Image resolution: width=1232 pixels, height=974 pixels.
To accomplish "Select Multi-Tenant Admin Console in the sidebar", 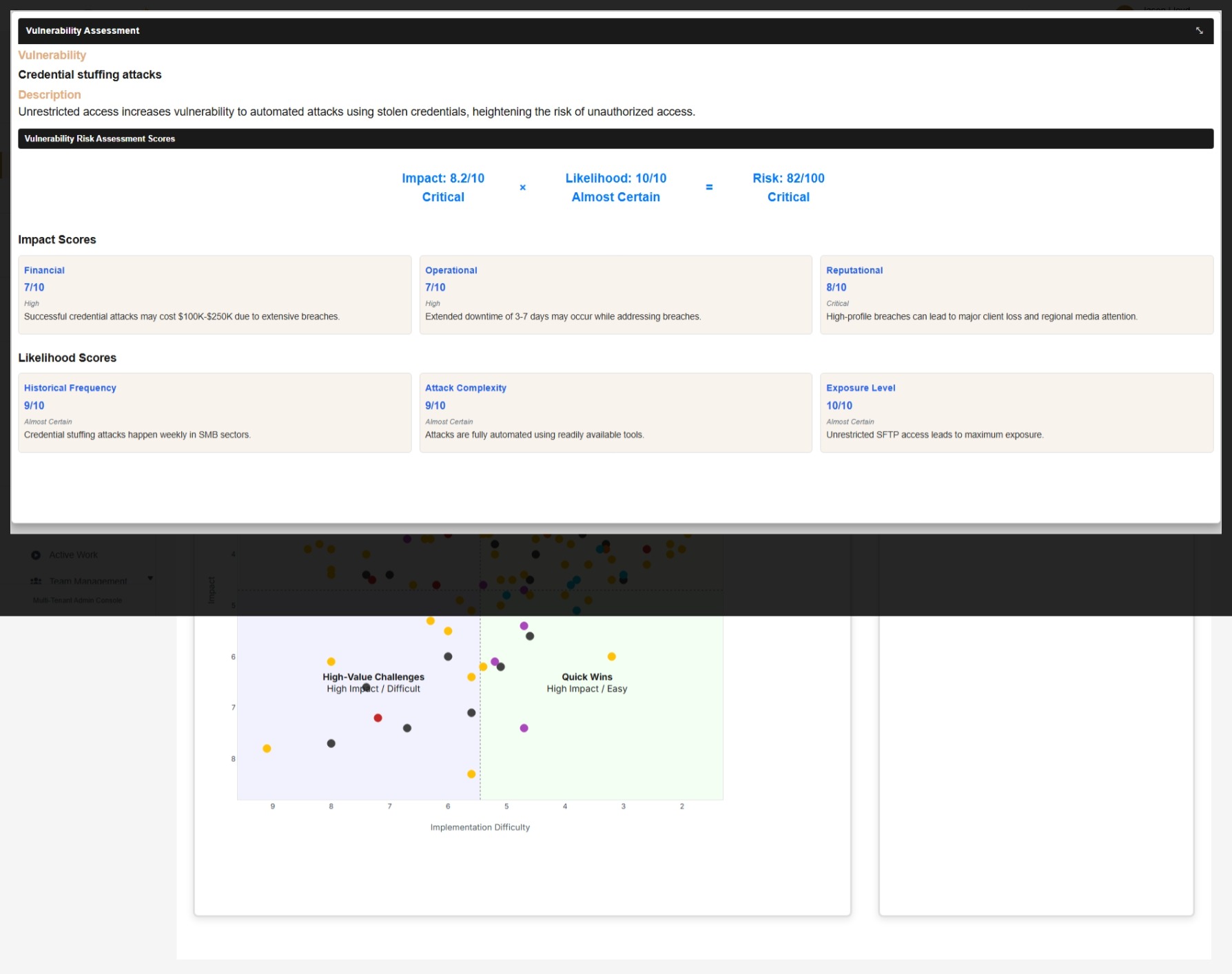I will pos(77,600).
